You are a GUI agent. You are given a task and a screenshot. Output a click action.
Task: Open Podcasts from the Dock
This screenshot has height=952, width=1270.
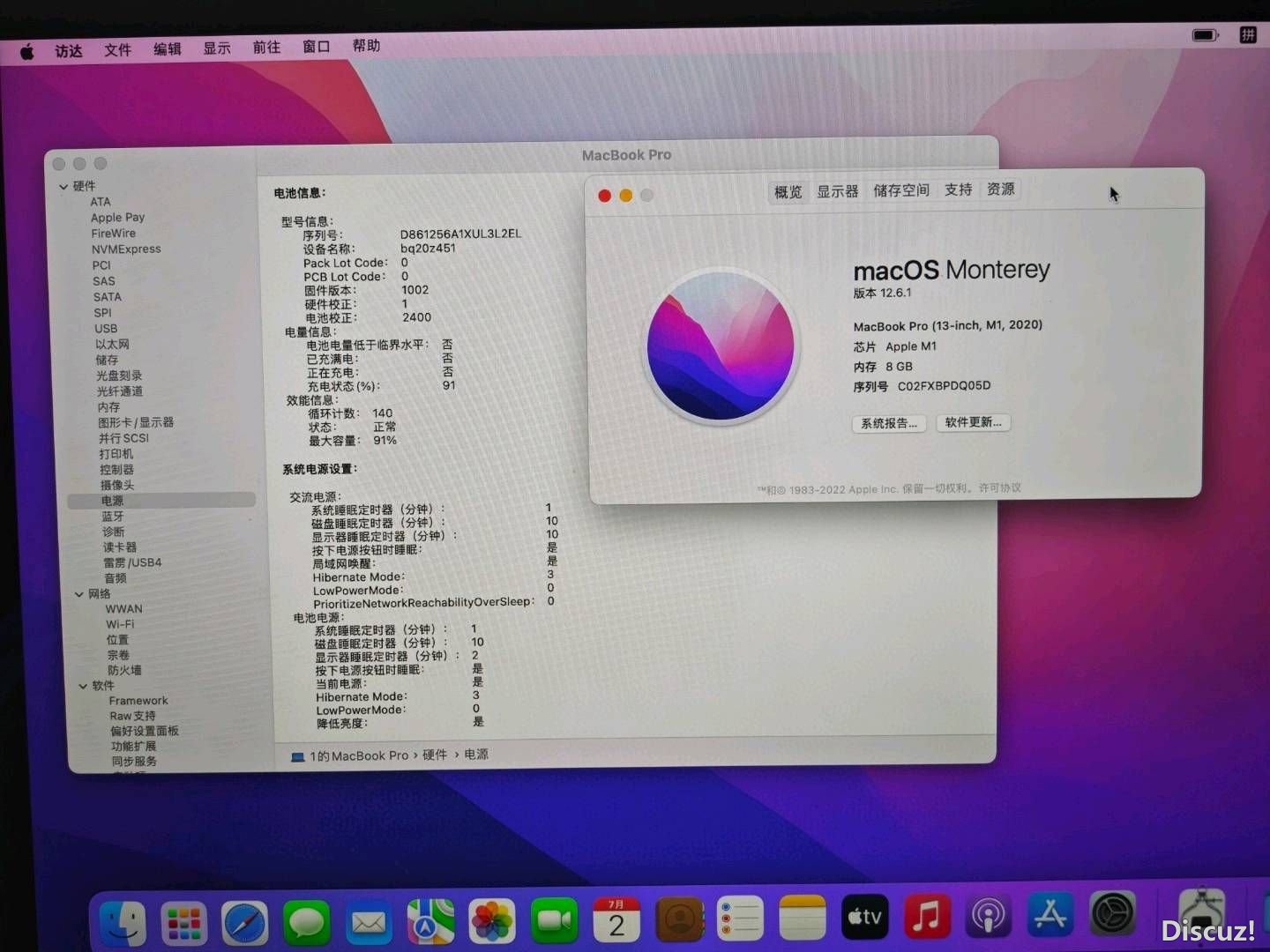click(988, 915)
